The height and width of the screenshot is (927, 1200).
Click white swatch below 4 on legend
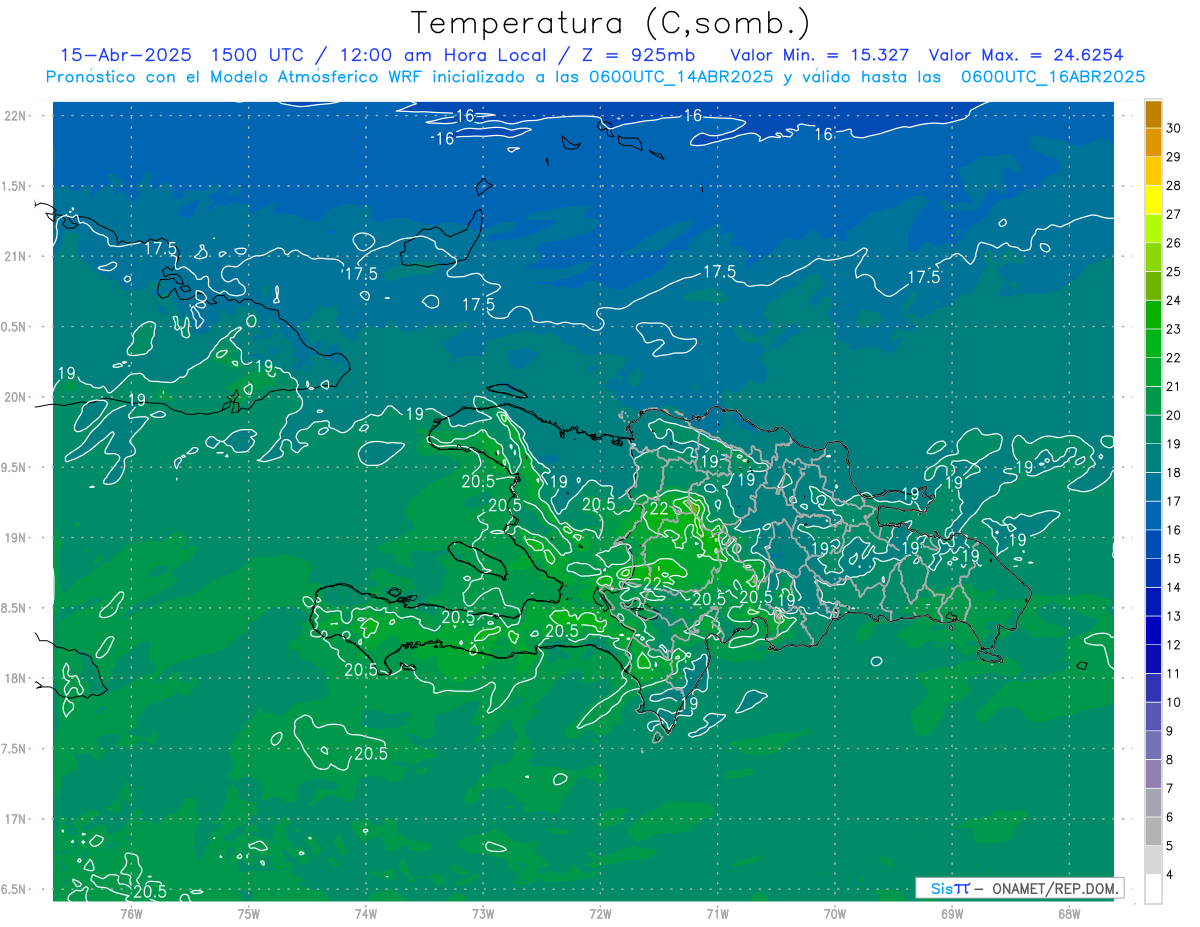point(1153,889)
